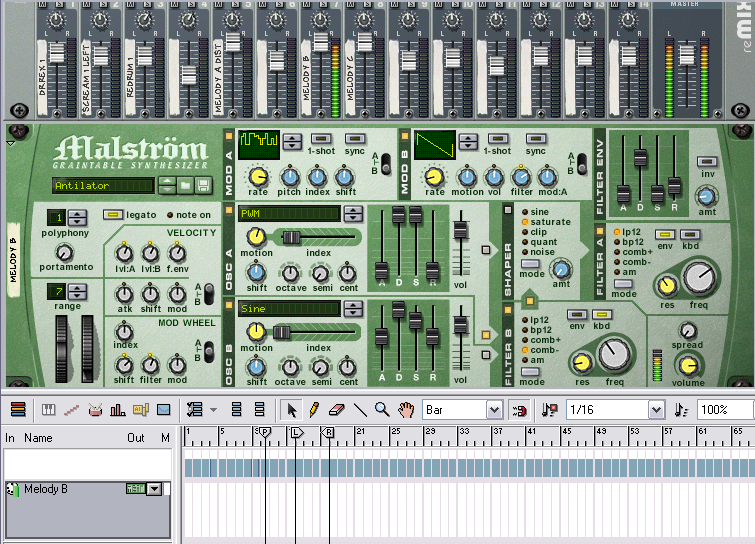Viewport: 755px width, 544px height.
Task: Change Osc A PWM graintable with arrows
Action: pyautogui.click(x=353, y=213)
